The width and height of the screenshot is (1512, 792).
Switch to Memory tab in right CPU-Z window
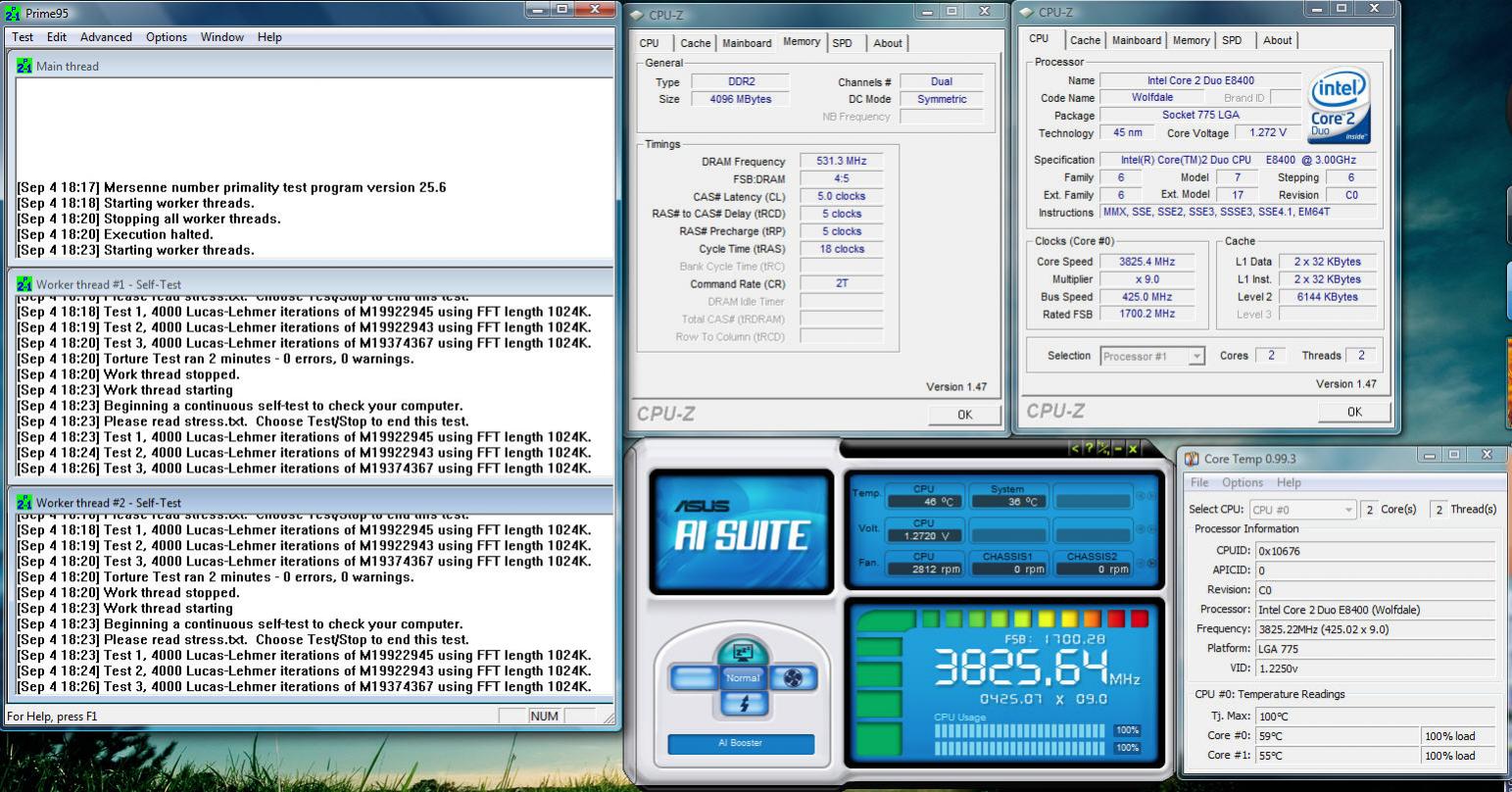pyautogui.click(x=1191, y=40)
